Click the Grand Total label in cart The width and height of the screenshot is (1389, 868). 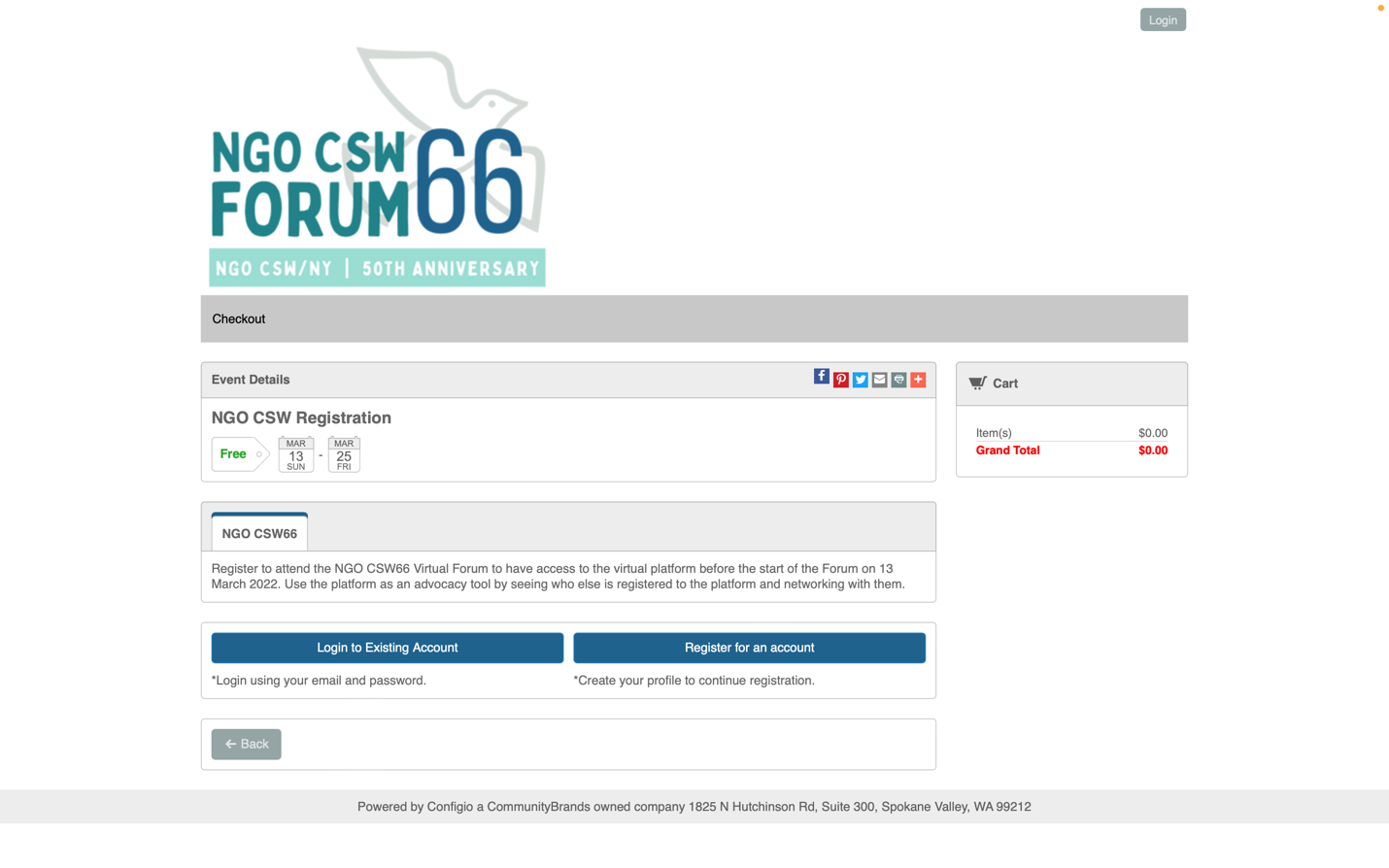1007,451
